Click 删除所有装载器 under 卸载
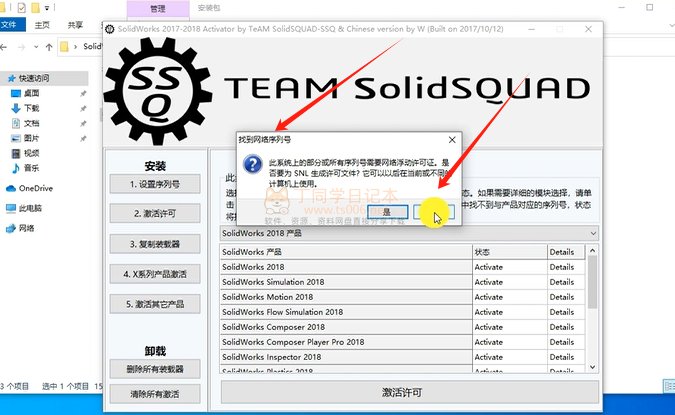 (x=155, y=369)
